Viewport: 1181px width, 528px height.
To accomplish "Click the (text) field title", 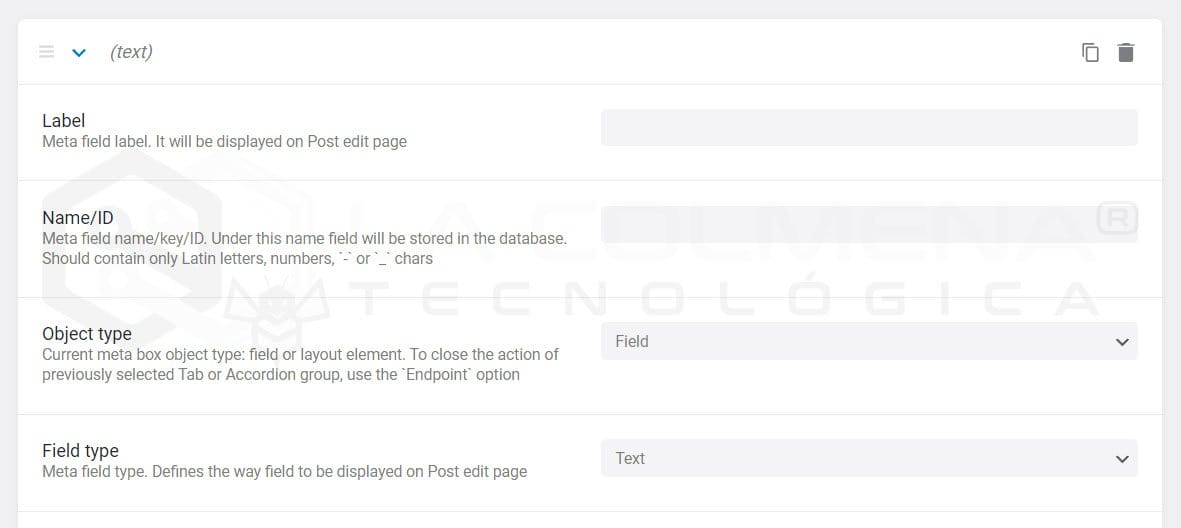I will pyautogui.click(x=131, y=52).
